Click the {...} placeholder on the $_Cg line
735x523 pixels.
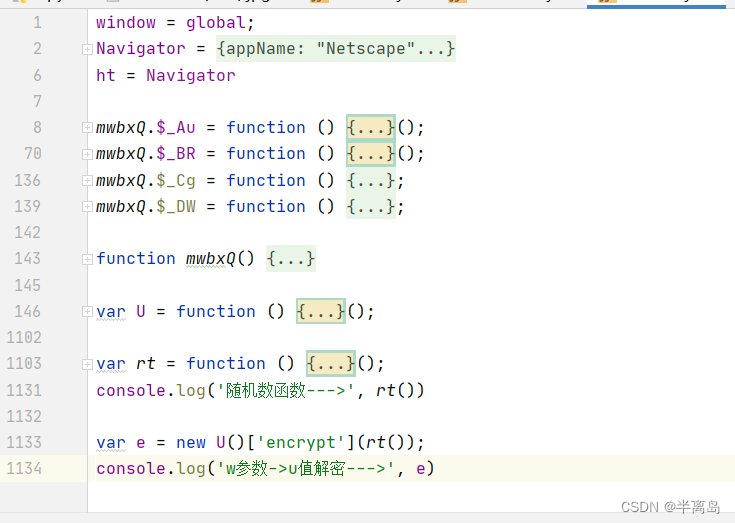pos(371,180)
